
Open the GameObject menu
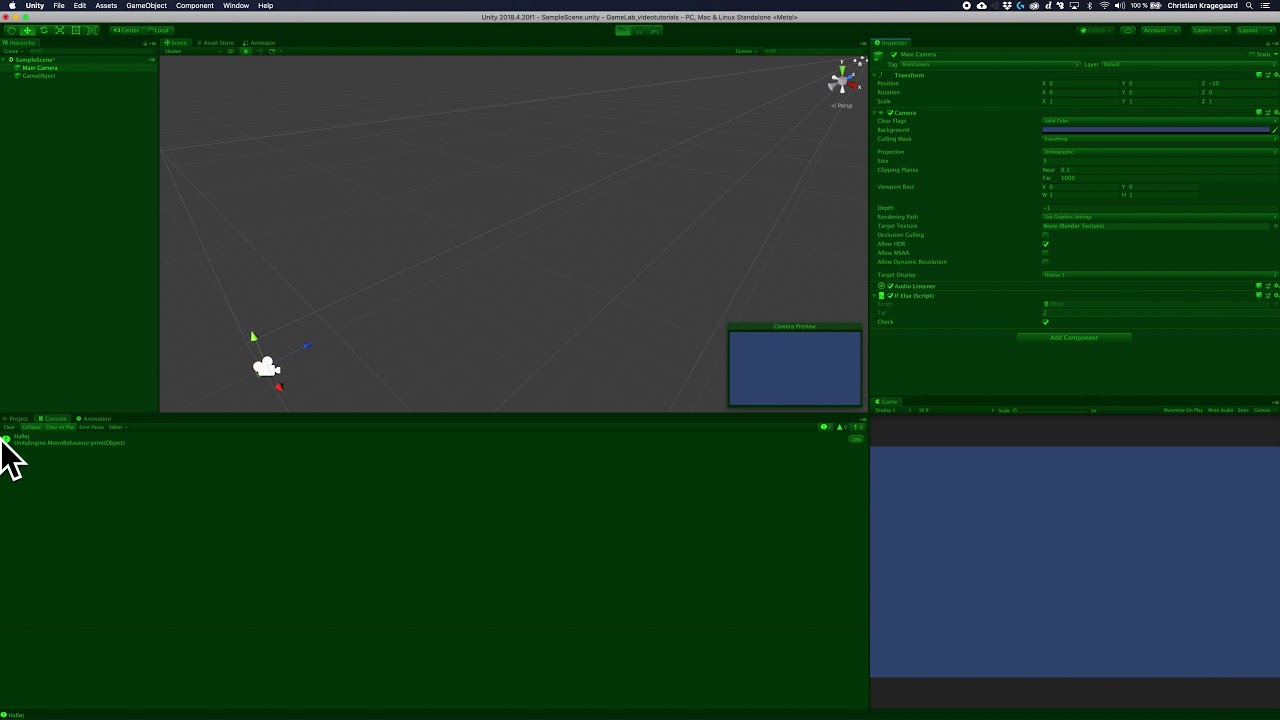(146, 6)
